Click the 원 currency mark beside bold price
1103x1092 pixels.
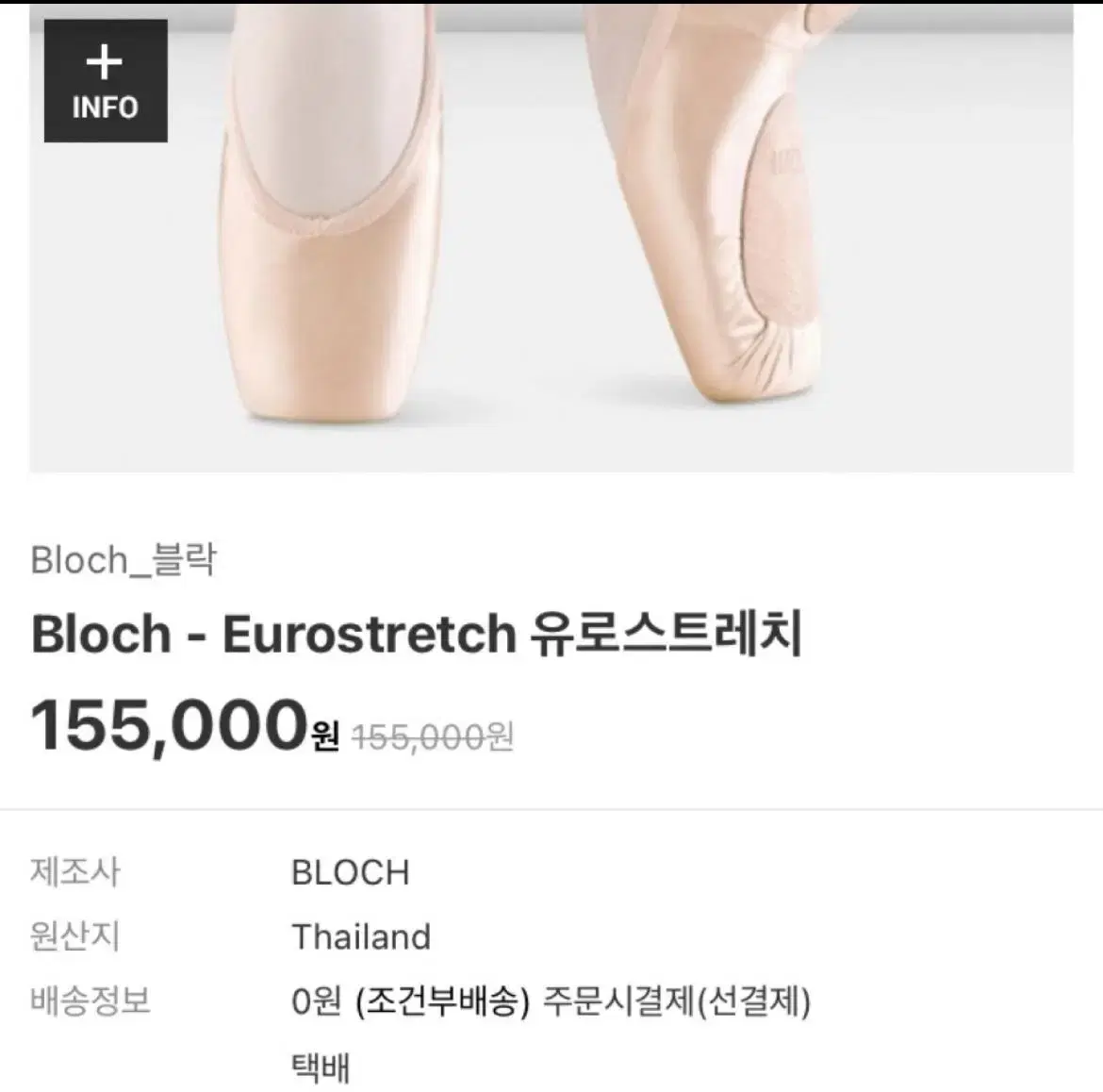coord(325,736)
